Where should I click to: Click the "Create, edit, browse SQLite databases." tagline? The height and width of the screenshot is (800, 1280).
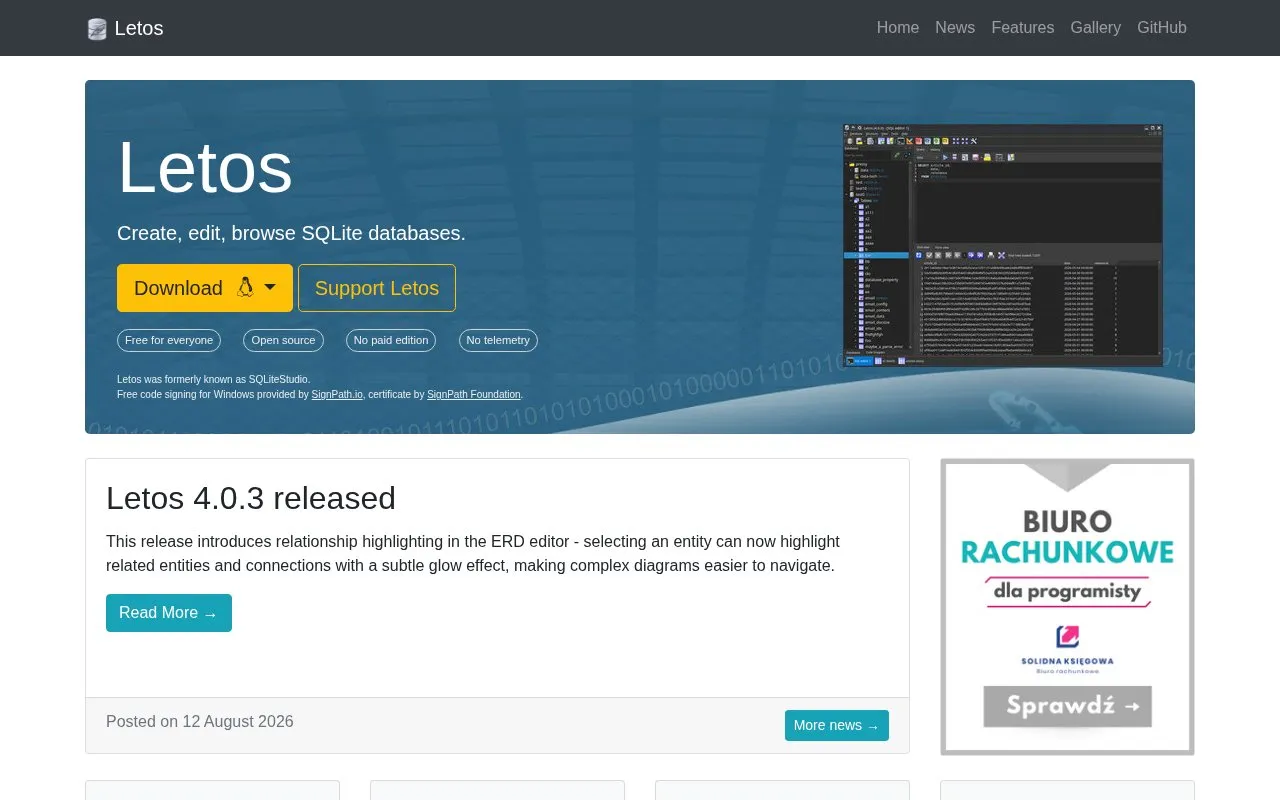pos(291,233)
